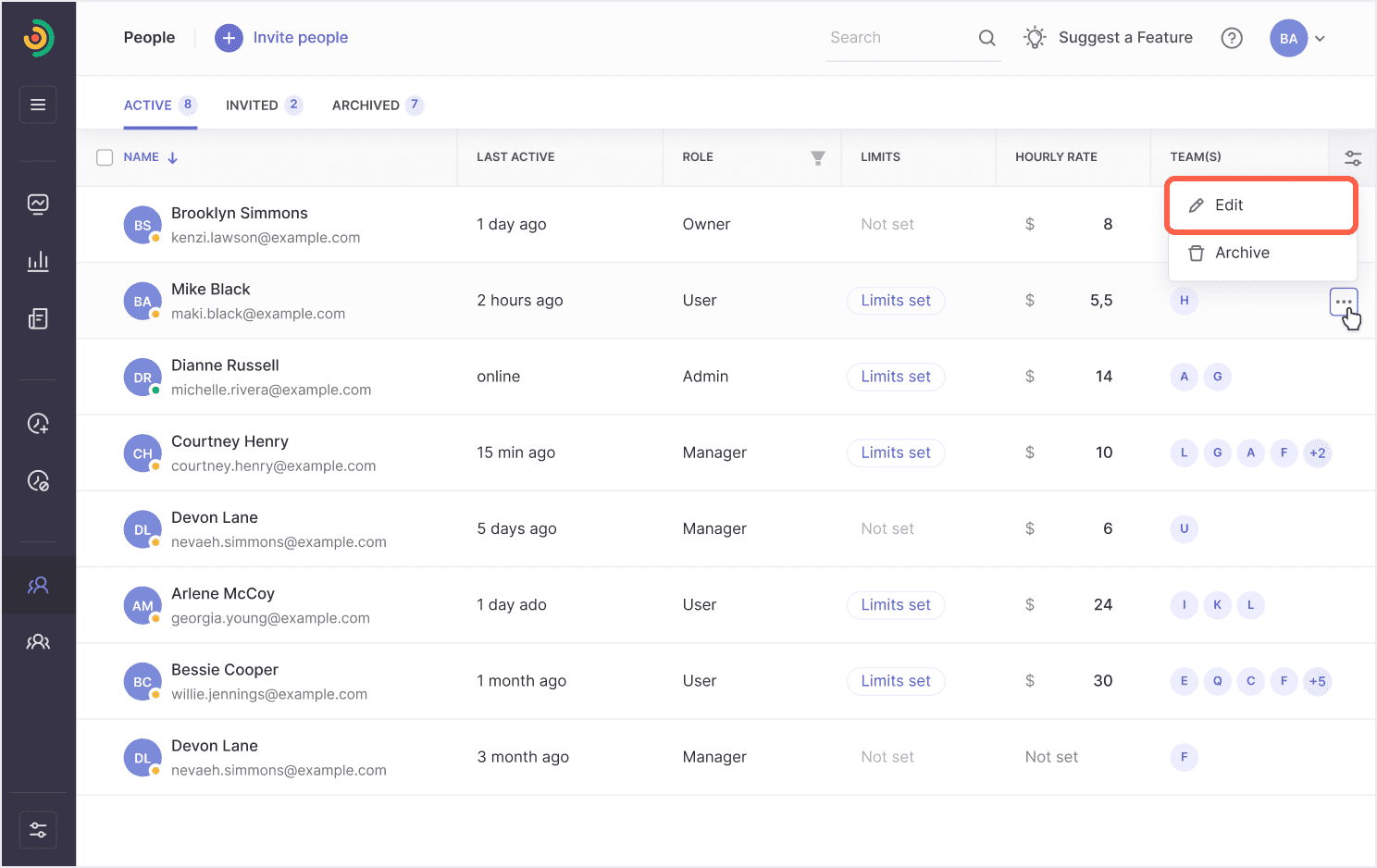
Task: Open the teams group icon in sidebar
Action: 38,642
